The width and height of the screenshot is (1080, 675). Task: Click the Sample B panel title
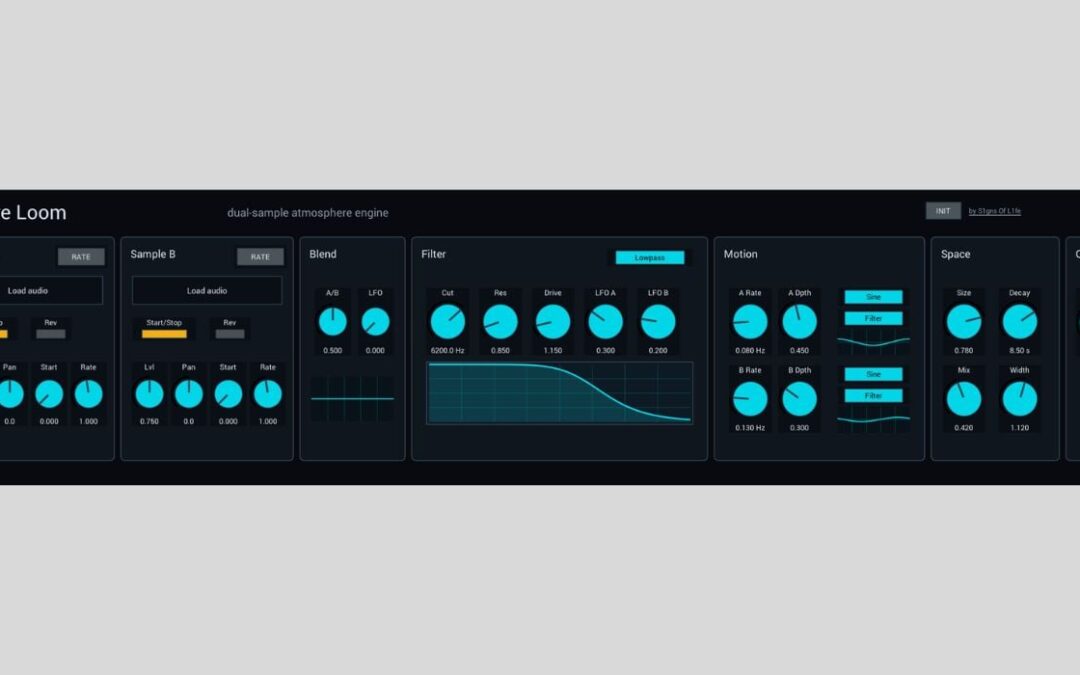pyautogui.click(x=153, y=254)
